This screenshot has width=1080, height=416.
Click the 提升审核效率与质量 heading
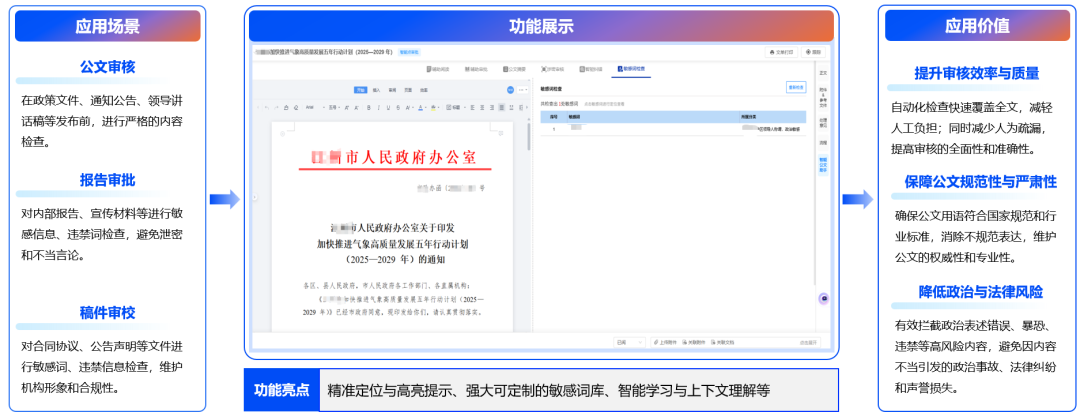click(x=977, y=74)
